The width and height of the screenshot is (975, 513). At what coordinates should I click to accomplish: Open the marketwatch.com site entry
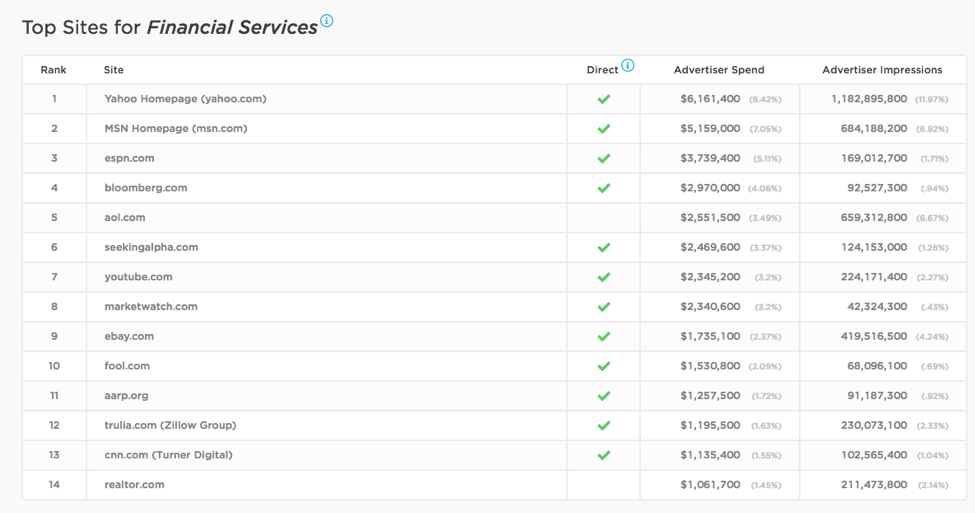click(x=150, y=306)
